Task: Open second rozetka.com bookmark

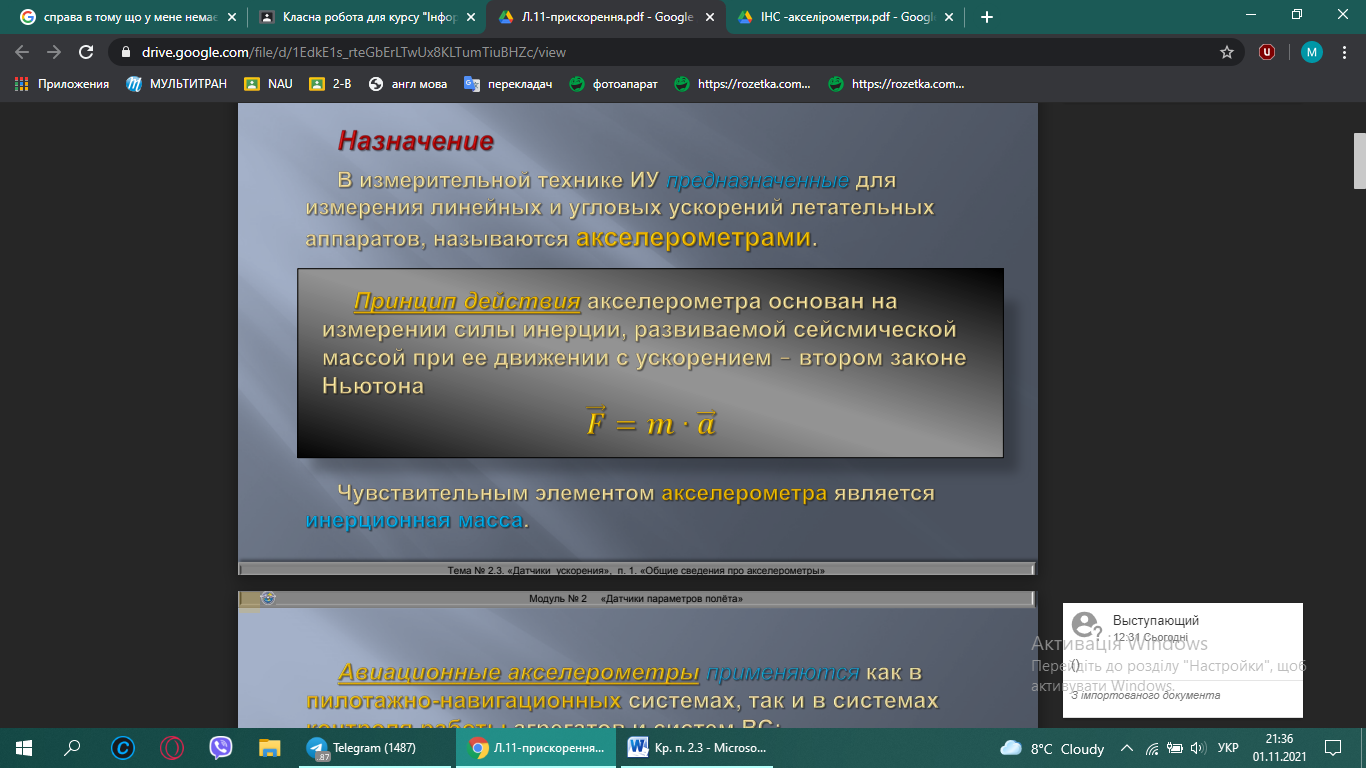Action: (x=897, y=84)
